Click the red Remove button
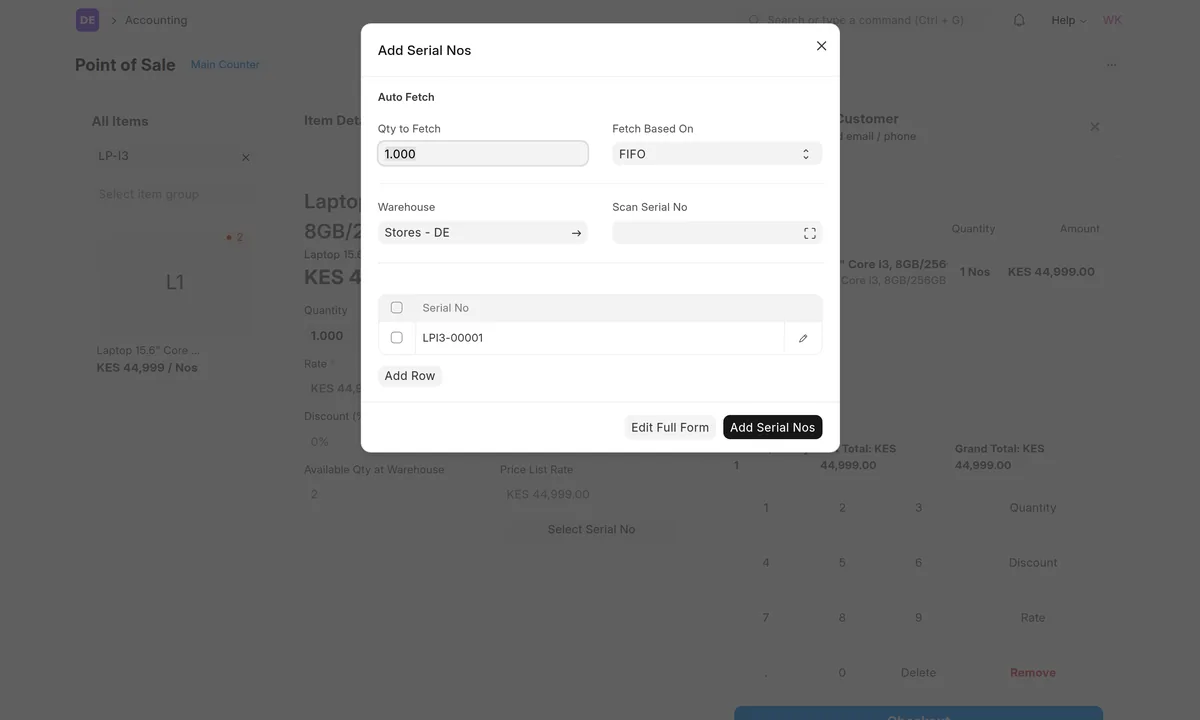1200x720 pixels. pos(1033,673)
